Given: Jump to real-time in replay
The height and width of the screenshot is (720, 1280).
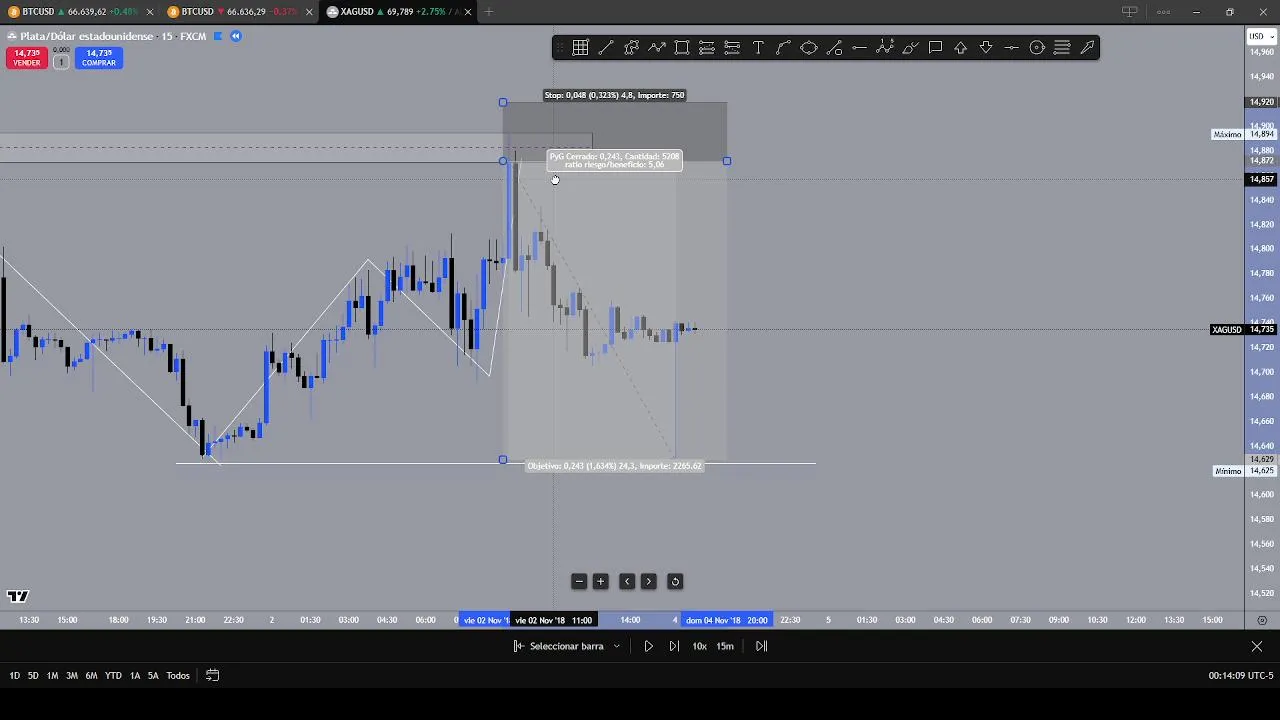Looking at the screenshot, I should (761, 646).
